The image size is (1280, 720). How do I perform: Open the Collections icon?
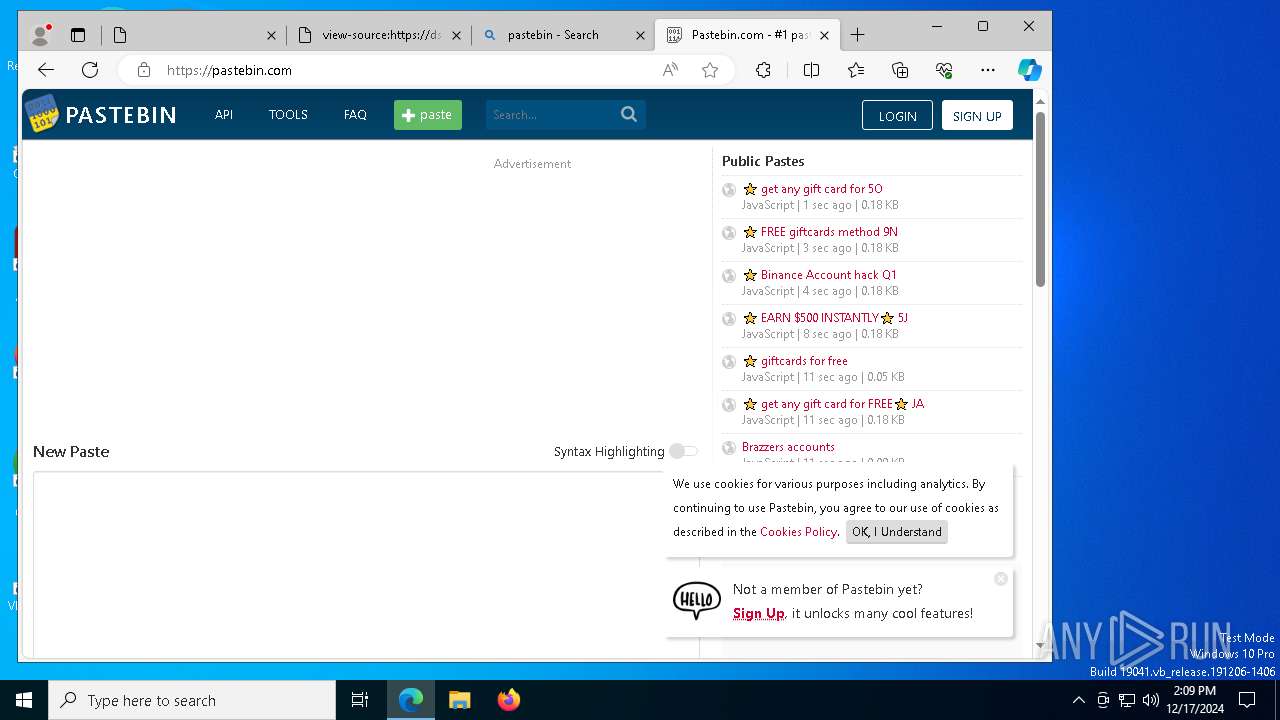pyautogui.click(x=900, y=70)
